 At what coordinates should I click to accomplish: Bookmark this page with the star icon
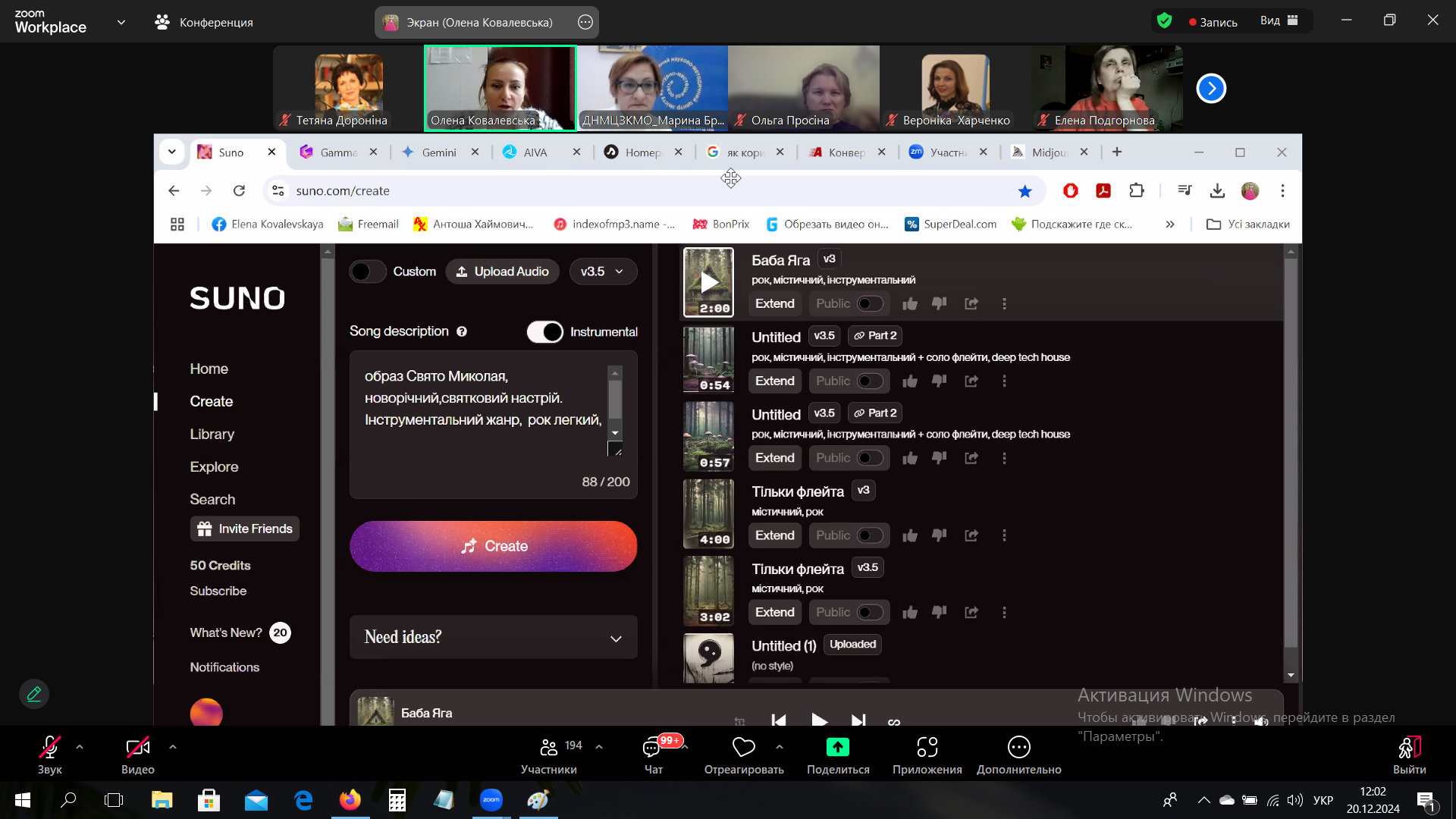(x=1025, y=191)
